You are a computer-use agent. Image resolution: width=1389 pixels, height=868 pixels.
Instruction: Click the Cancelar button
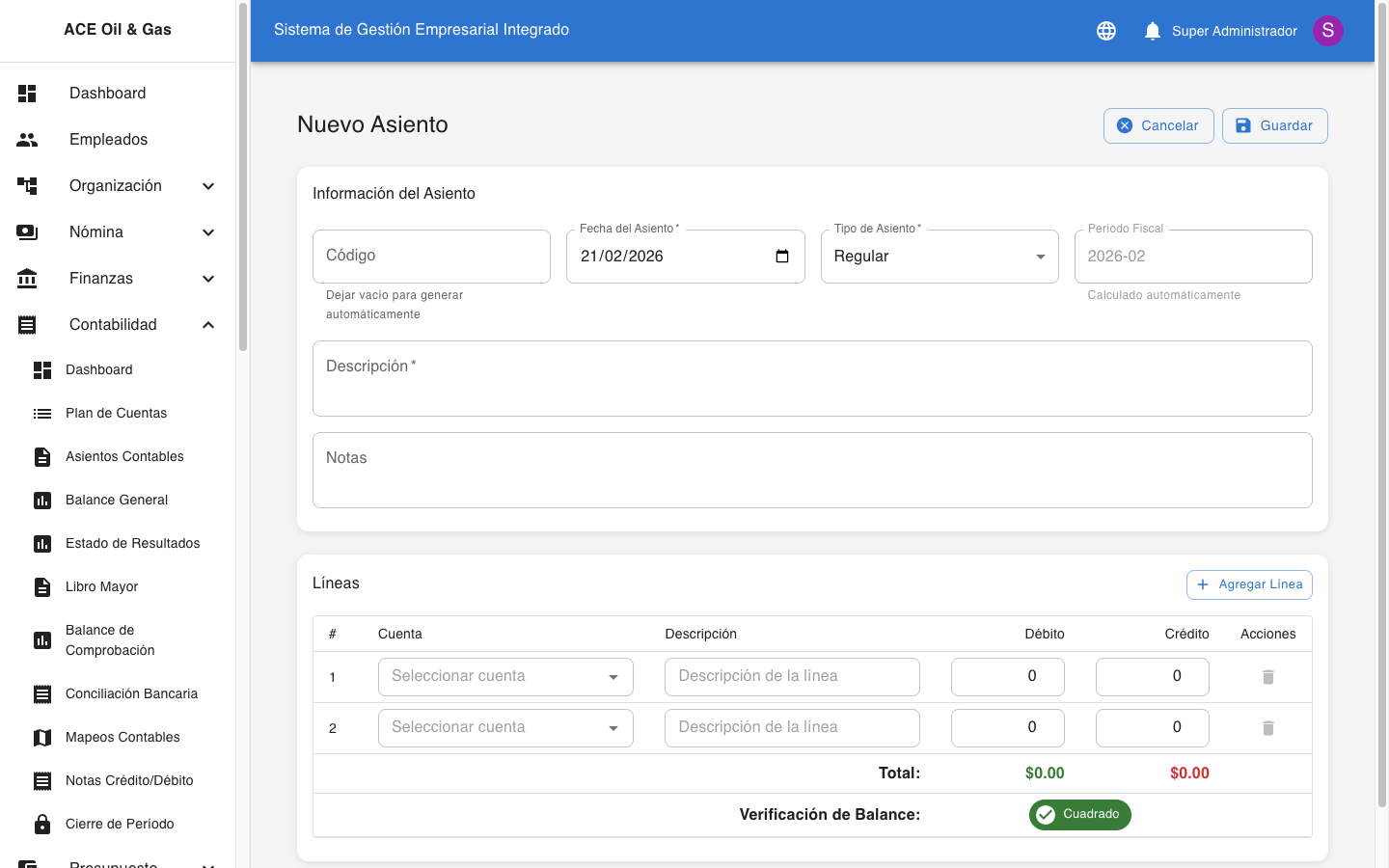click(x=1157, y=125)
